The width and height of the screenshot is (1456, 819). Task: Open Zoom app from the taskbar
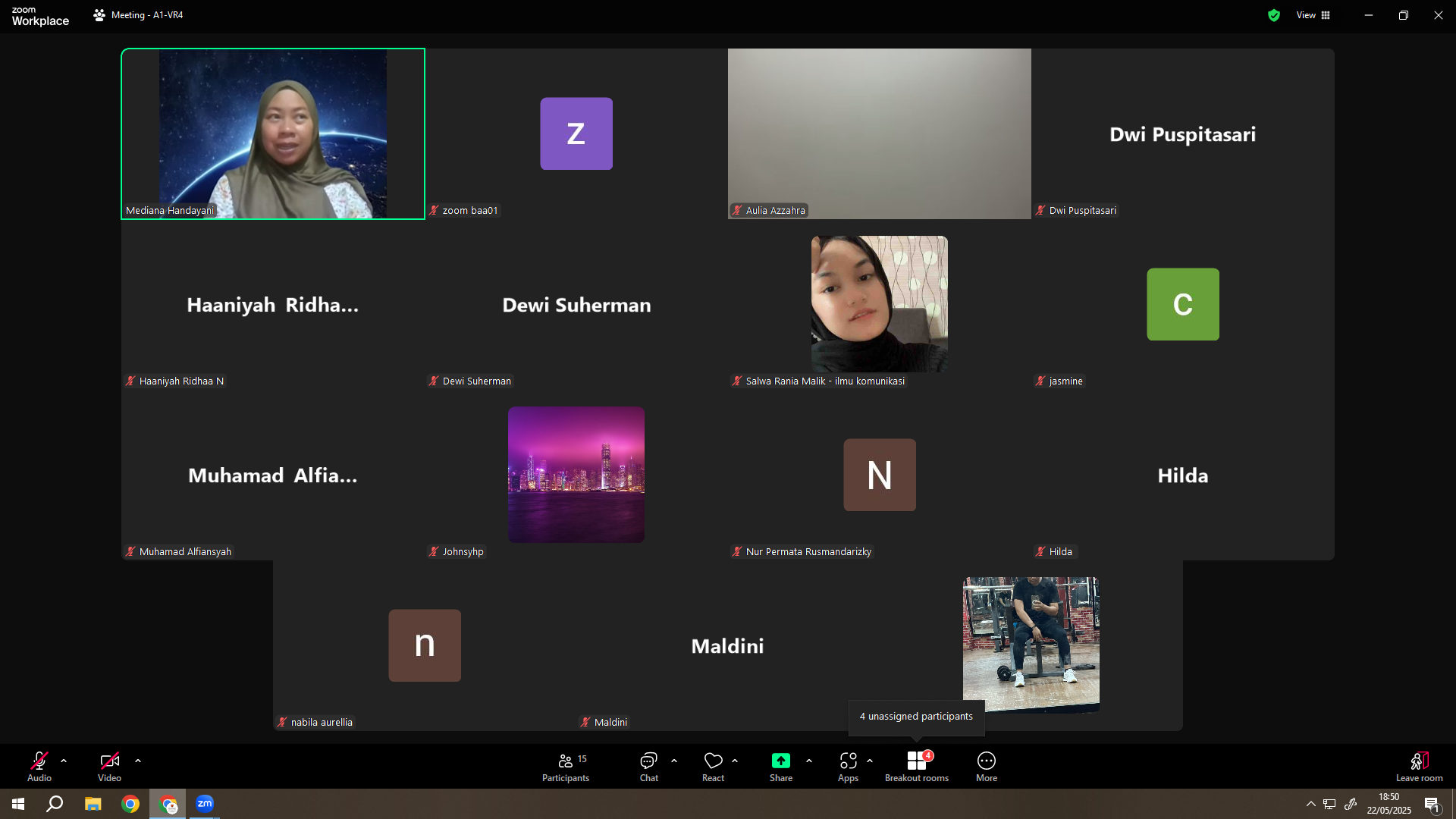(x=205, y=804)
